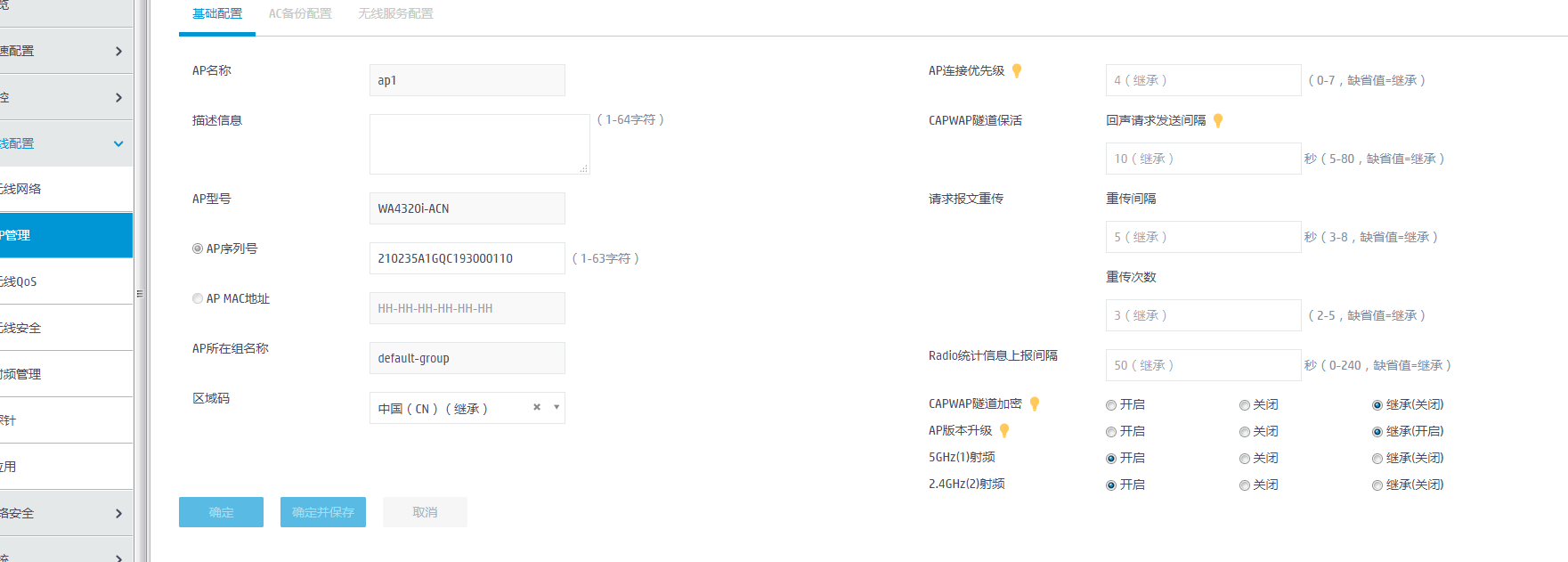Expand the sidebar section above 无线配置
Screen dimensions: 1568x562
point(118,97)
